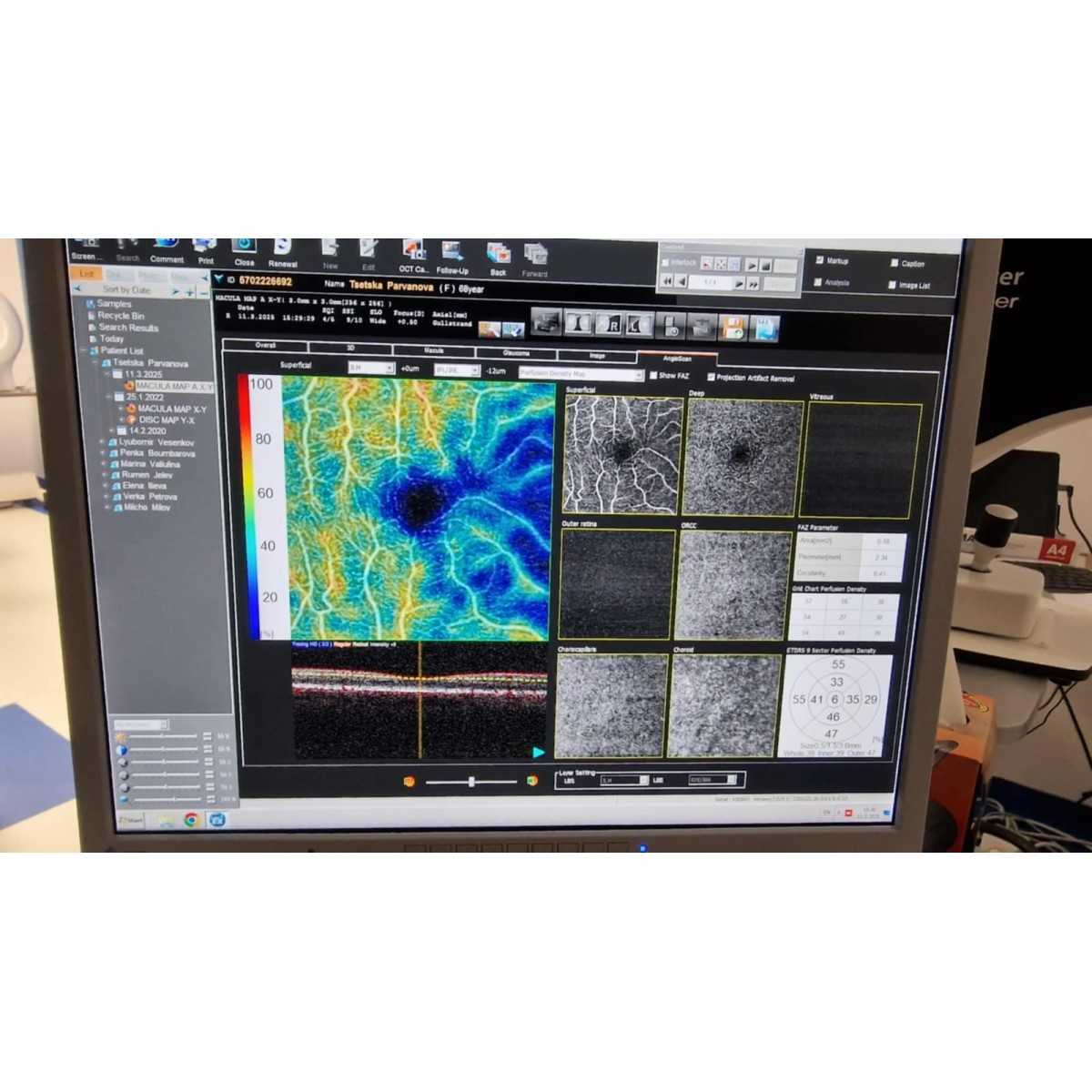Switch to the Overall tab
Image resolution: width=1092 pixels, height=1092 pixels.
pos(266,346)
